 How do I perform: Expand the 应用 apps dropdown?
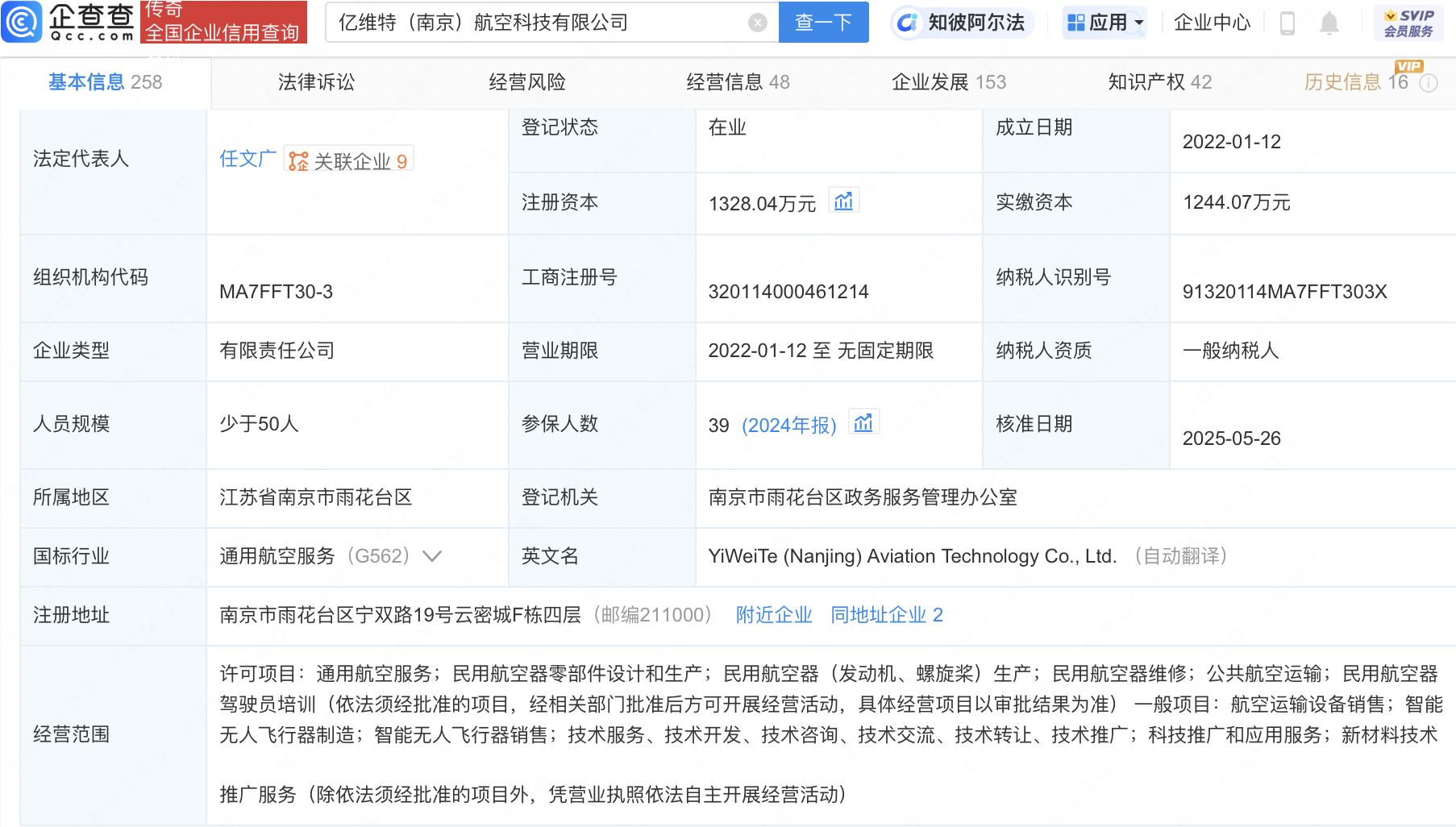pos(1104,23)
